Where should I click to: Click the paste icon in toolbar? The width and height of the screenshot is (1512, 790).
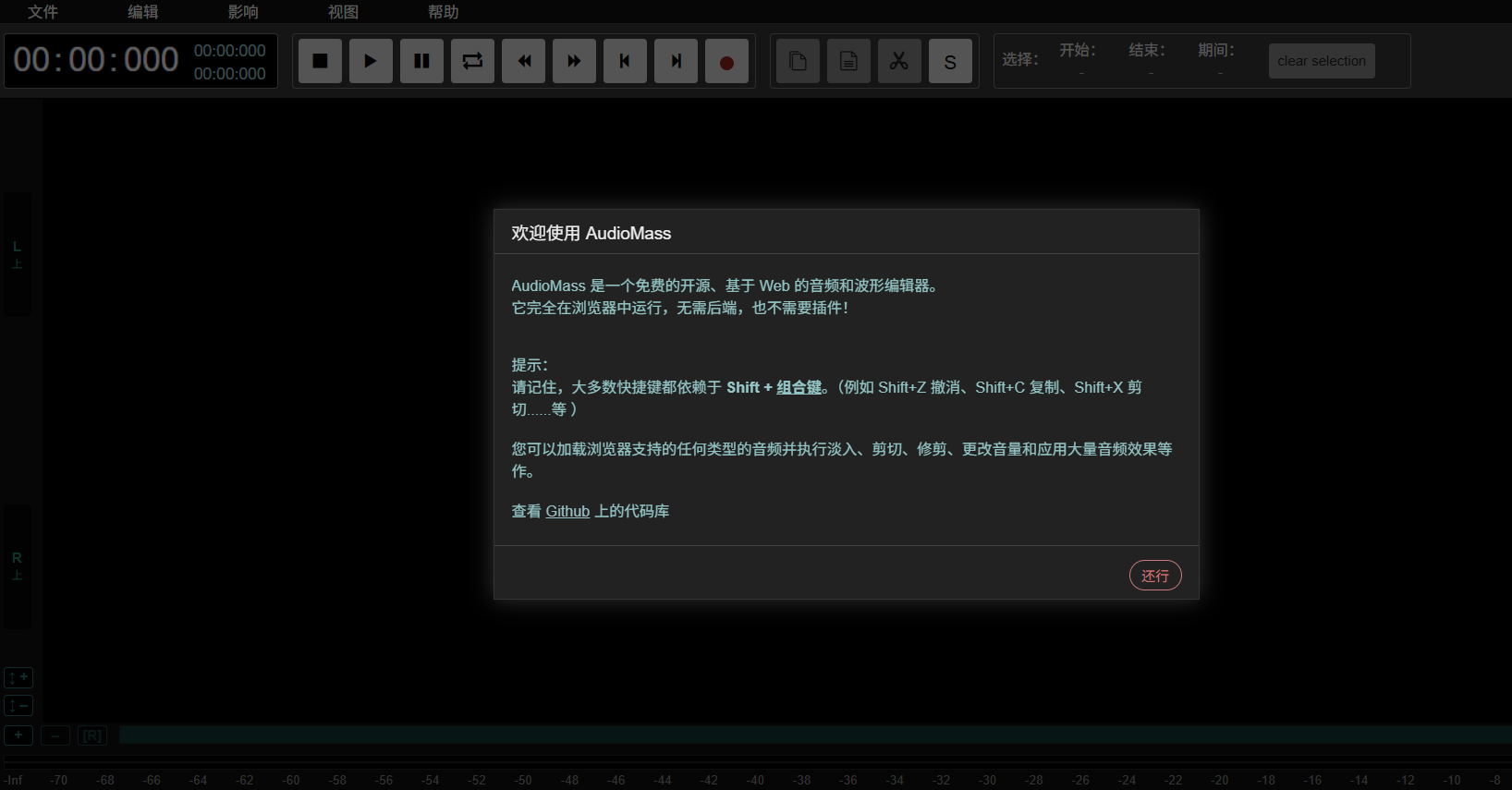click(x=848, y=61)
